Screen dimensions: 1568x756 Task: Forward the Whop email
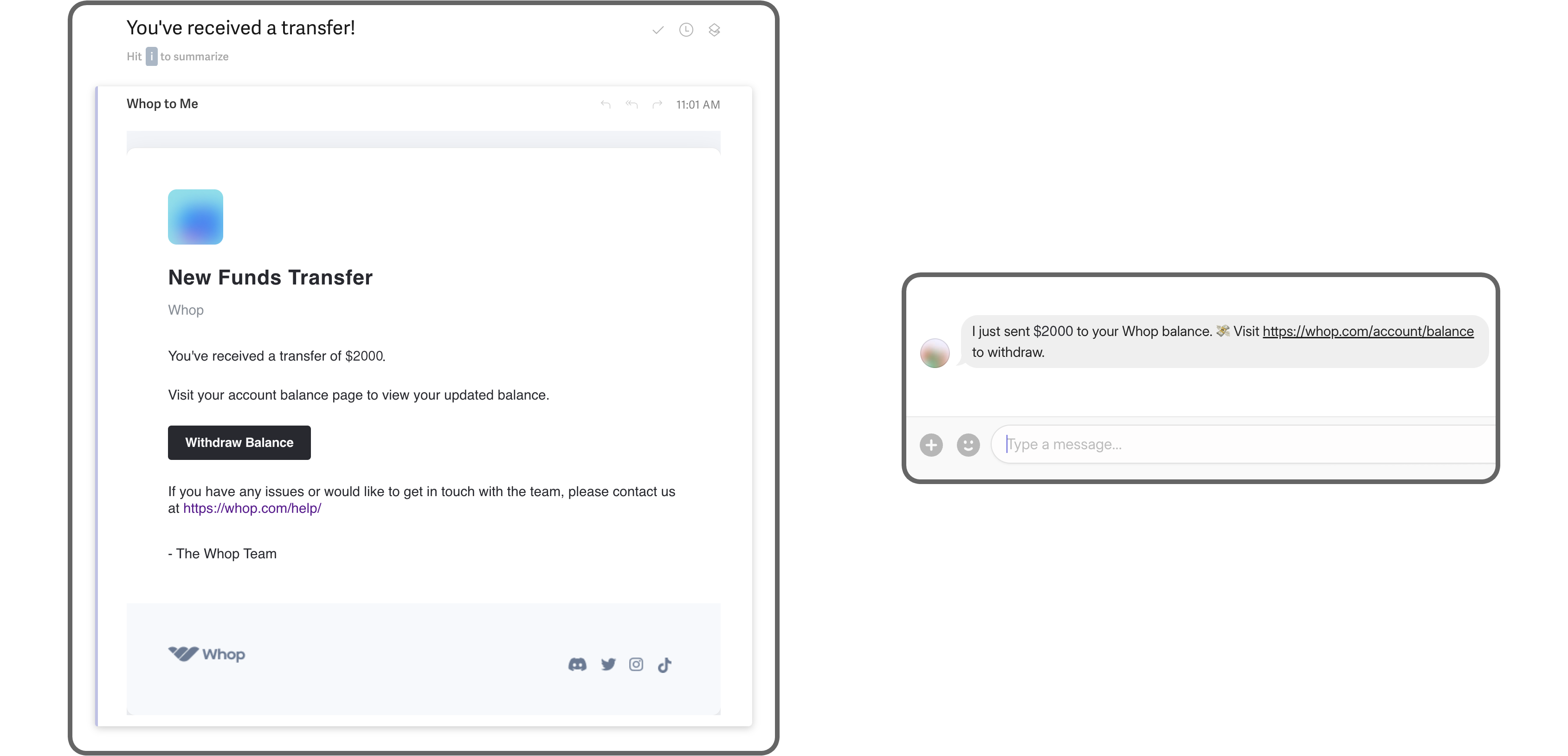[658, 105]
